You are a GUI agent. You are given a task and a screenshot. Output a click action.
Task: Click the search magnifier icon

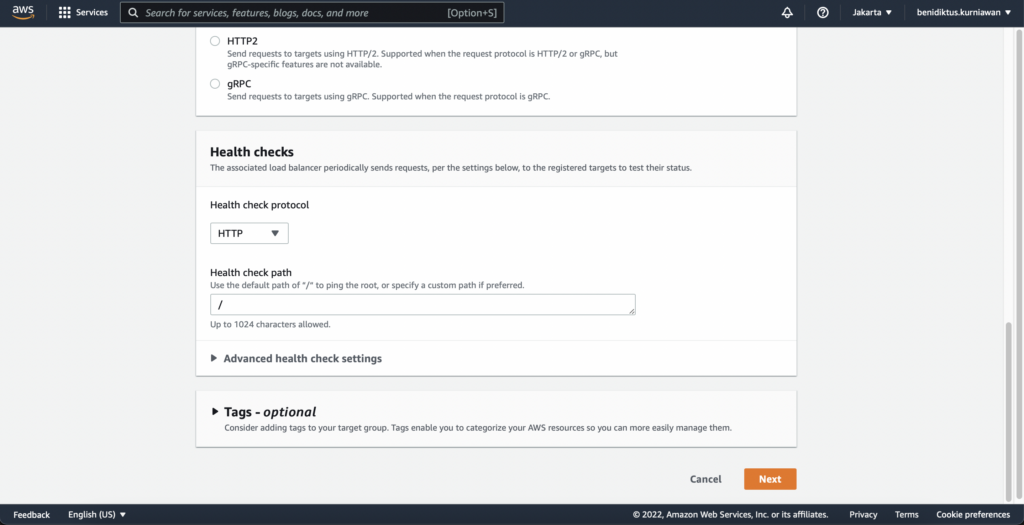coord(133,12)
